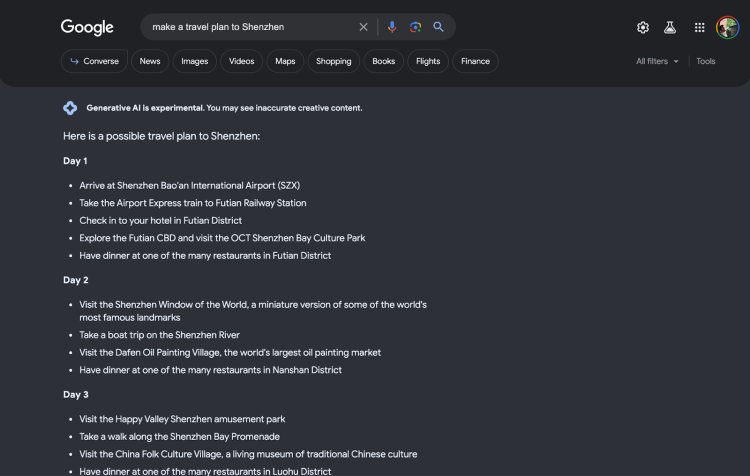The width and height of the screenshot is (750, 476).
Task: Clear the search box text
Action: point(364,27)
